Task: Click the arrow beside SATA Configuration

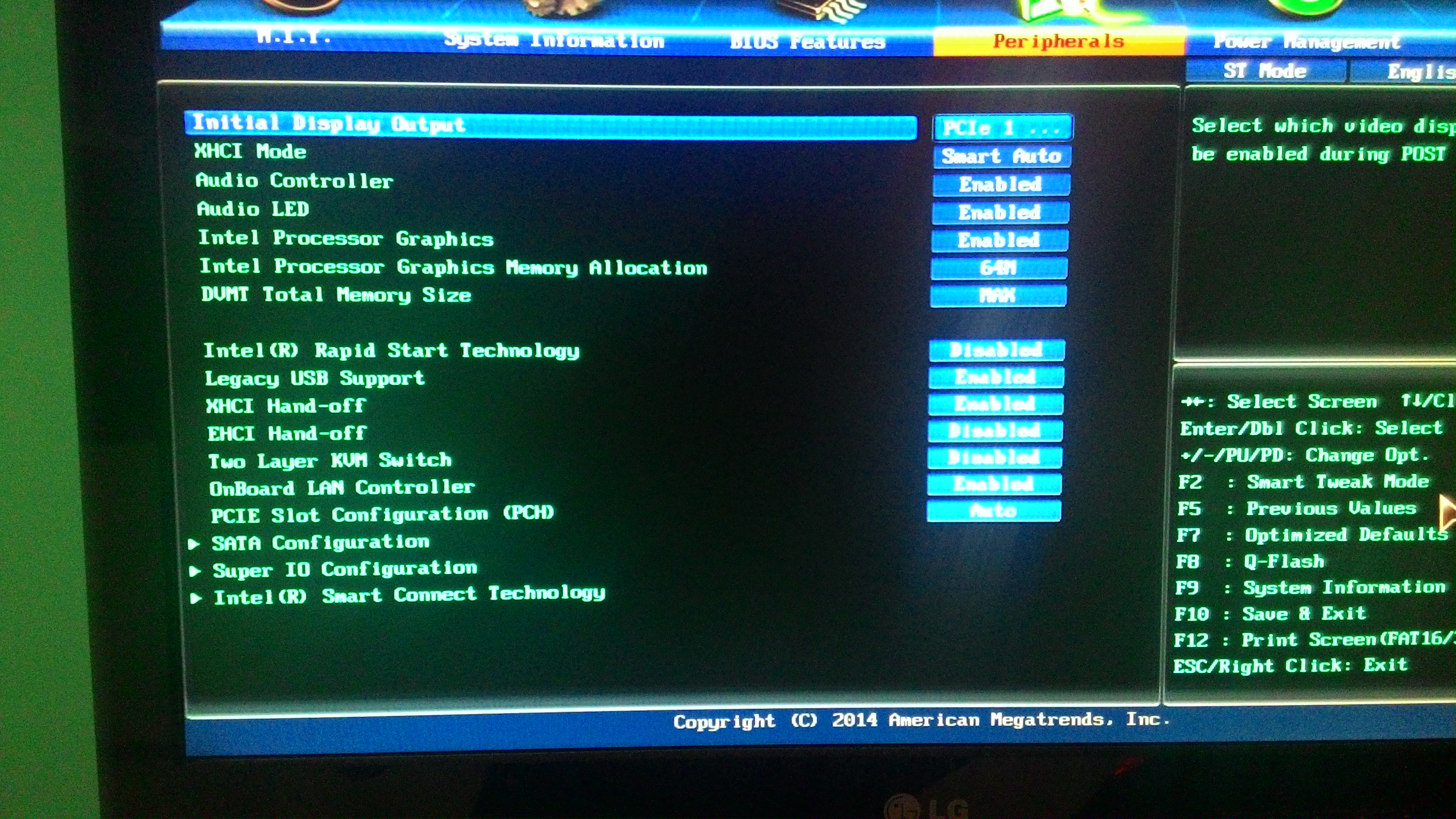Action: coord(194,544)
